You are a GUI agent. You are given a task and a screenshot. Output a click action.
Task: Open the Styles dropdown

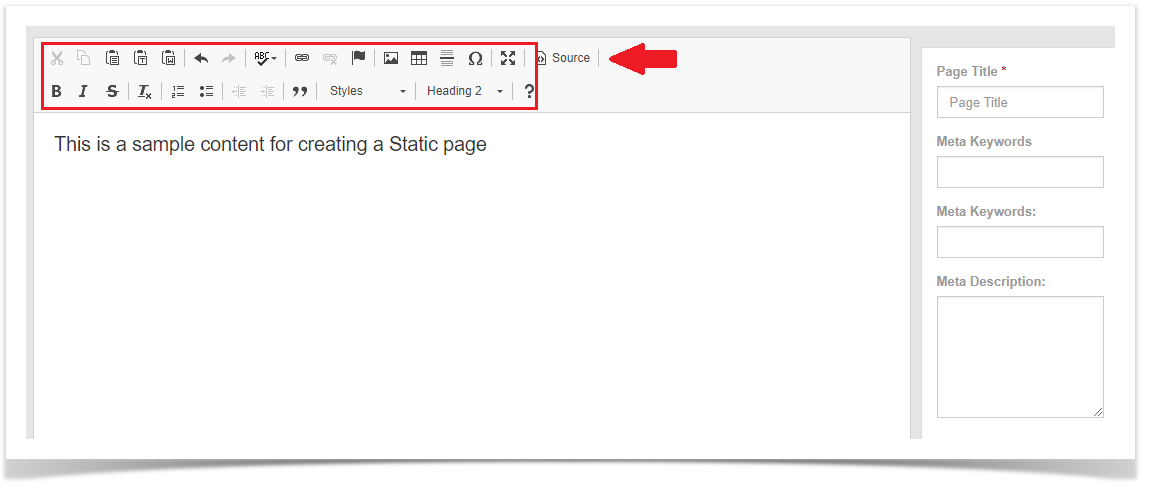(367, 92)
